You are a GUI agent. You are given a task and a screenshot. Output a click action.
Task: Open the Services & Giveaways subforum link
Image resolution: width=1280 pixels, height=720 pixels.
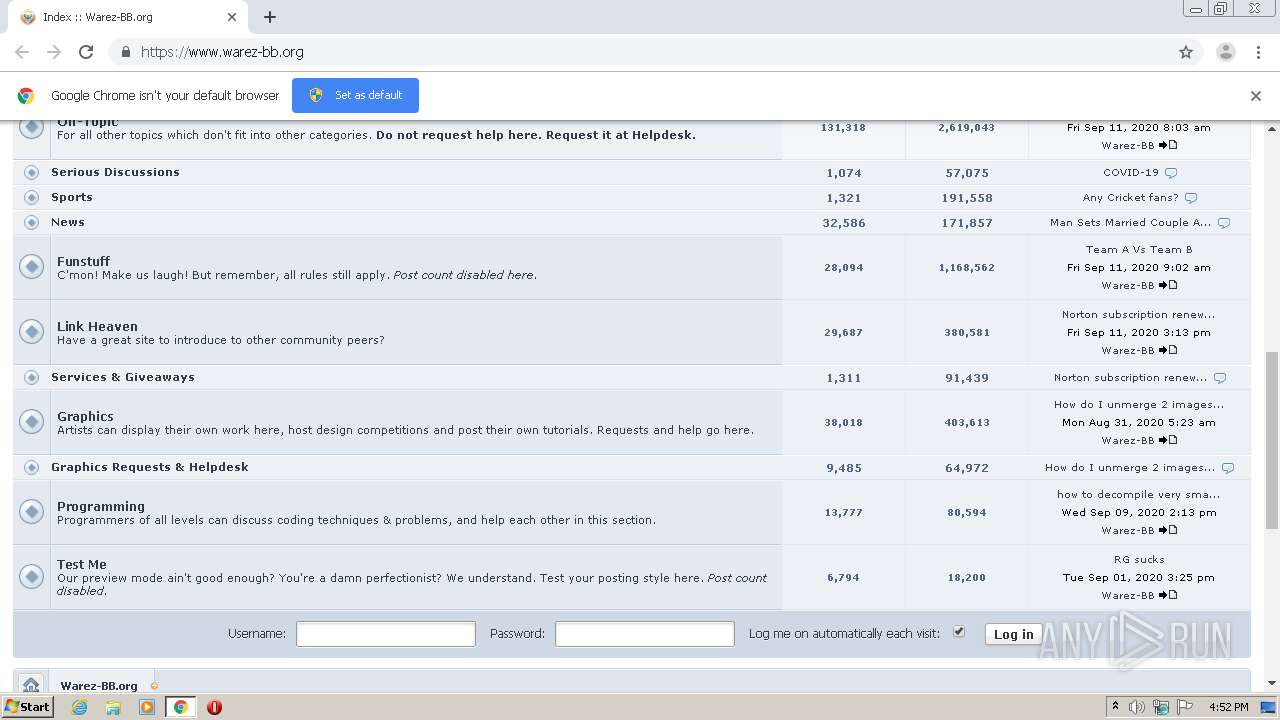click(123, 377)
